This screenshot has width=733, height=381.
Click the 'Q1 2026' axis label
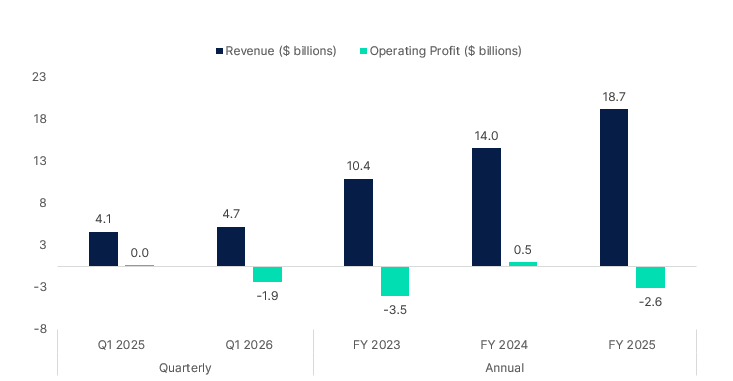point(249,345)
